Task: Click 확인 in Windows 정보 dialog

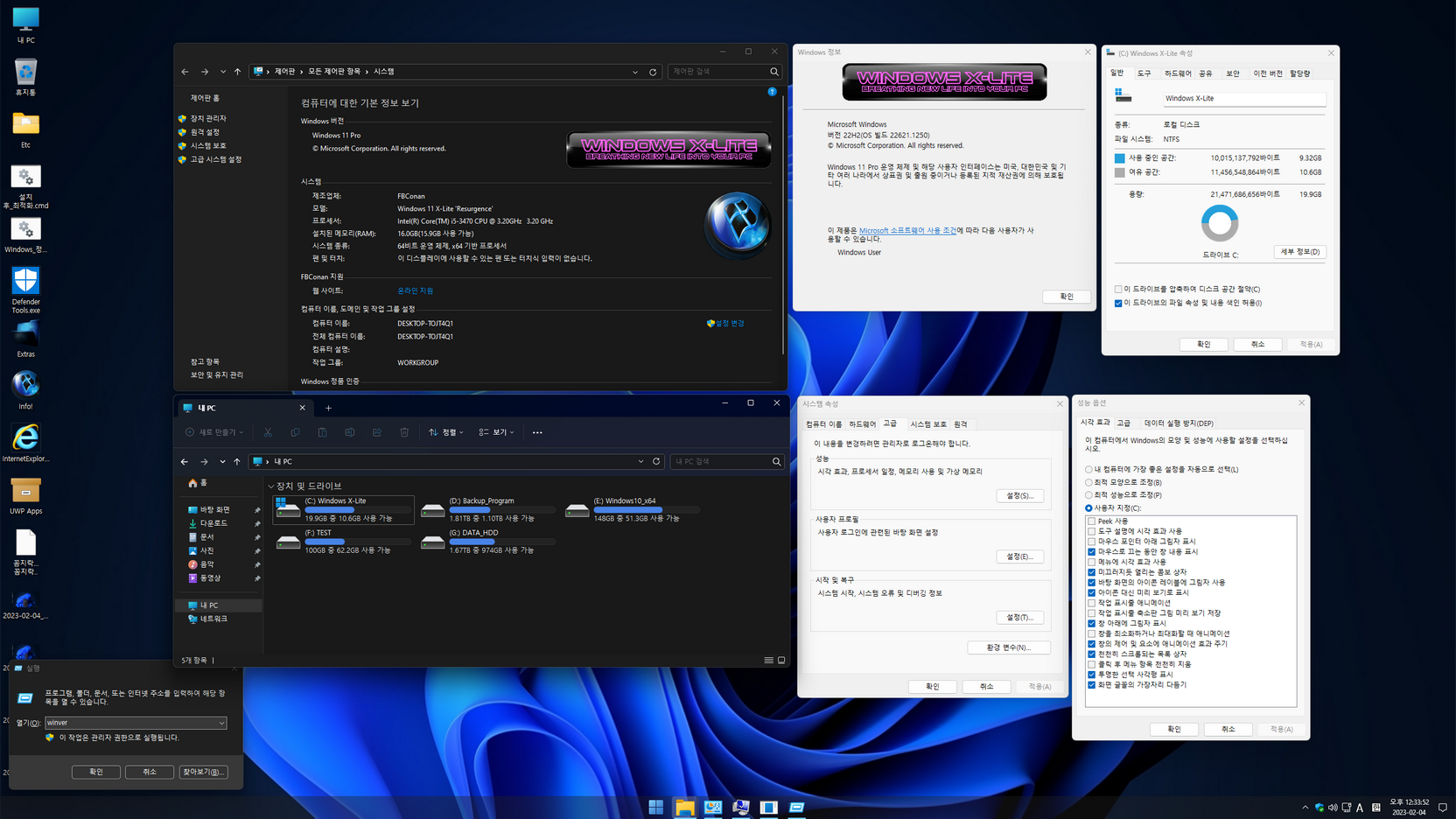Action: [x=1067, y=297]
